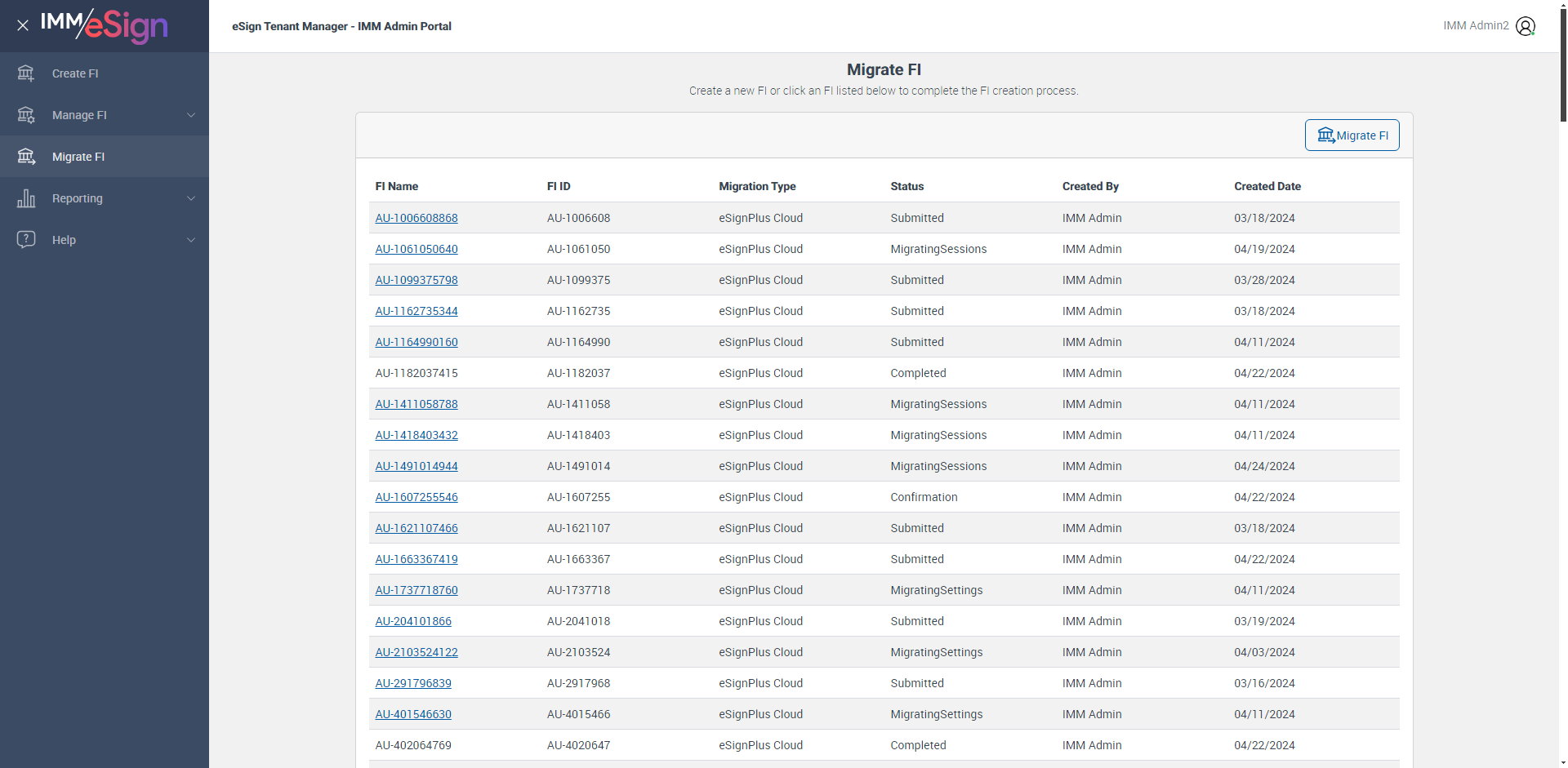Select the completed FI name AU-1182037415
The image size is (1568, 768).
click(416, 373)
